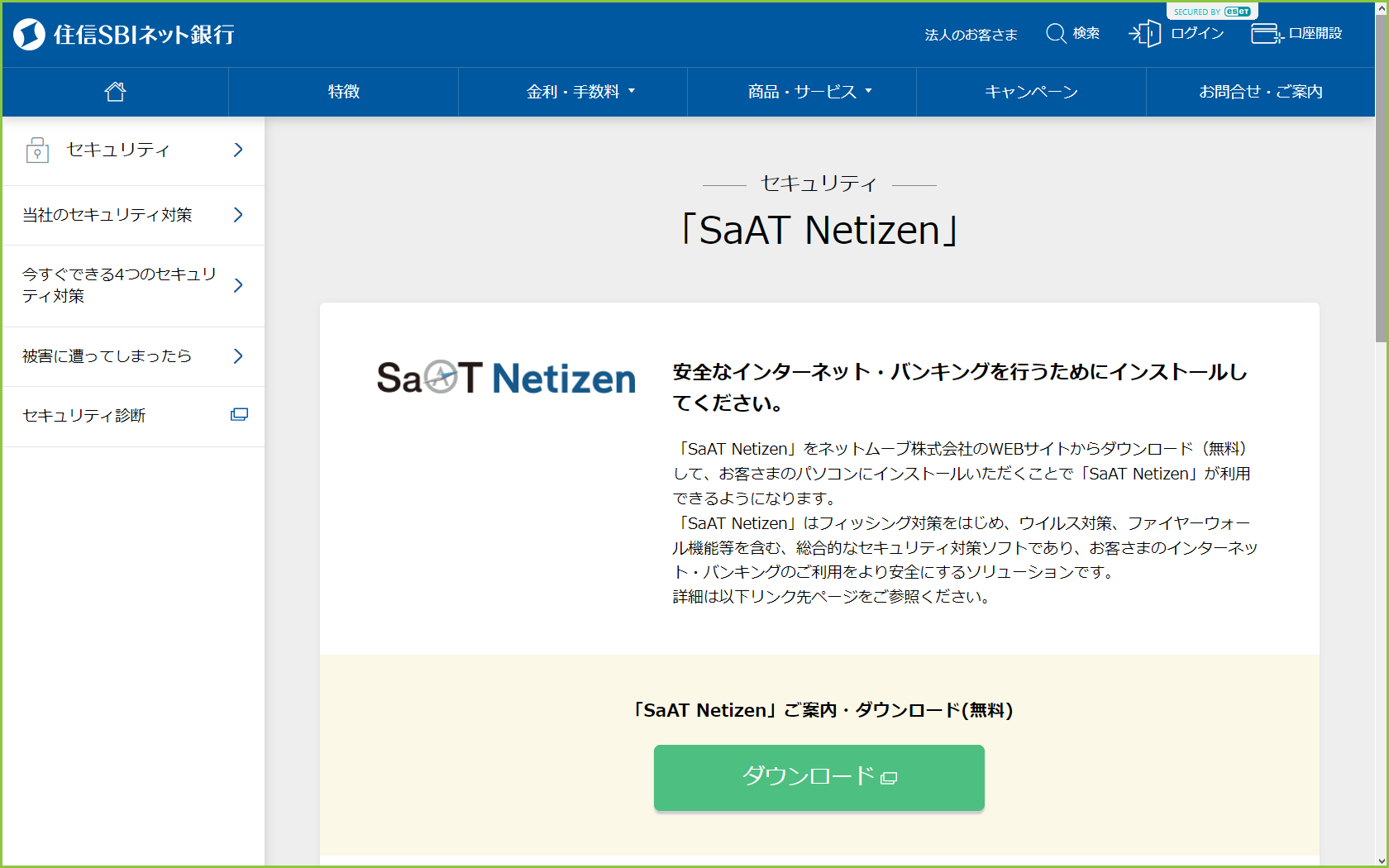Click chevron next to 被害に遭ってしまったら
Image resolution: width=1389 pixels, height=868 pixels.
pyautogui.click(x=238, y=356)
